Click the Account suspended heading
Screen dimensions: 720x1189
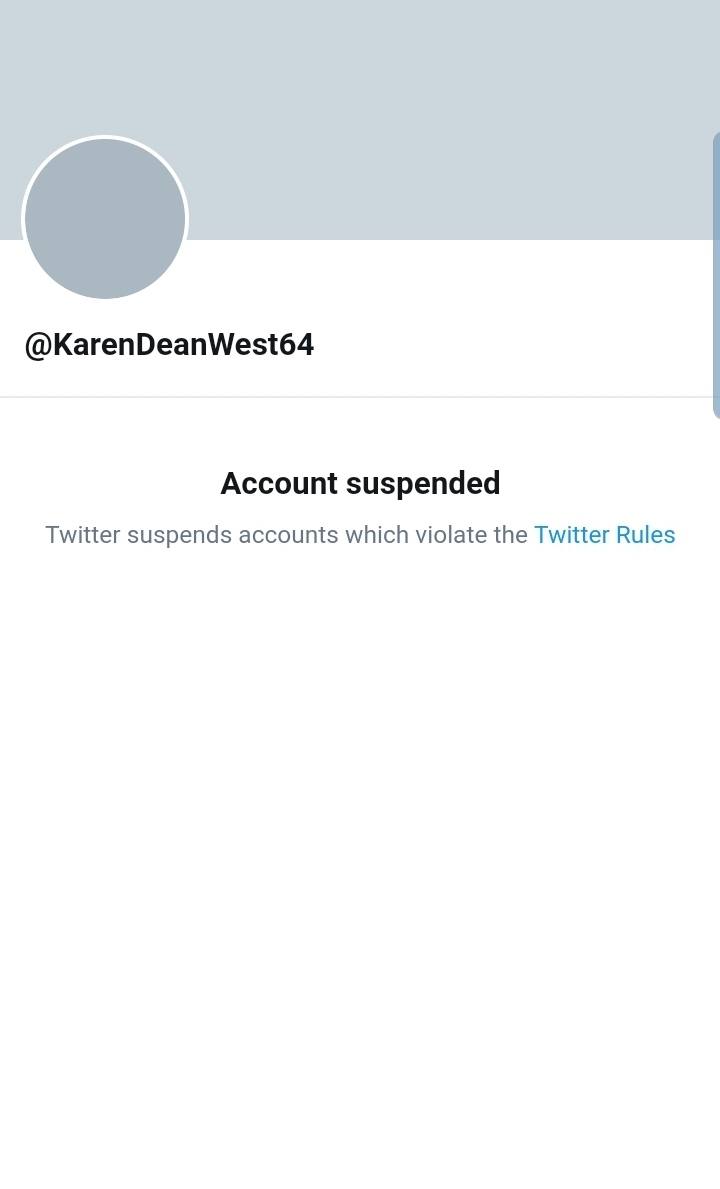tap(360, 483)
